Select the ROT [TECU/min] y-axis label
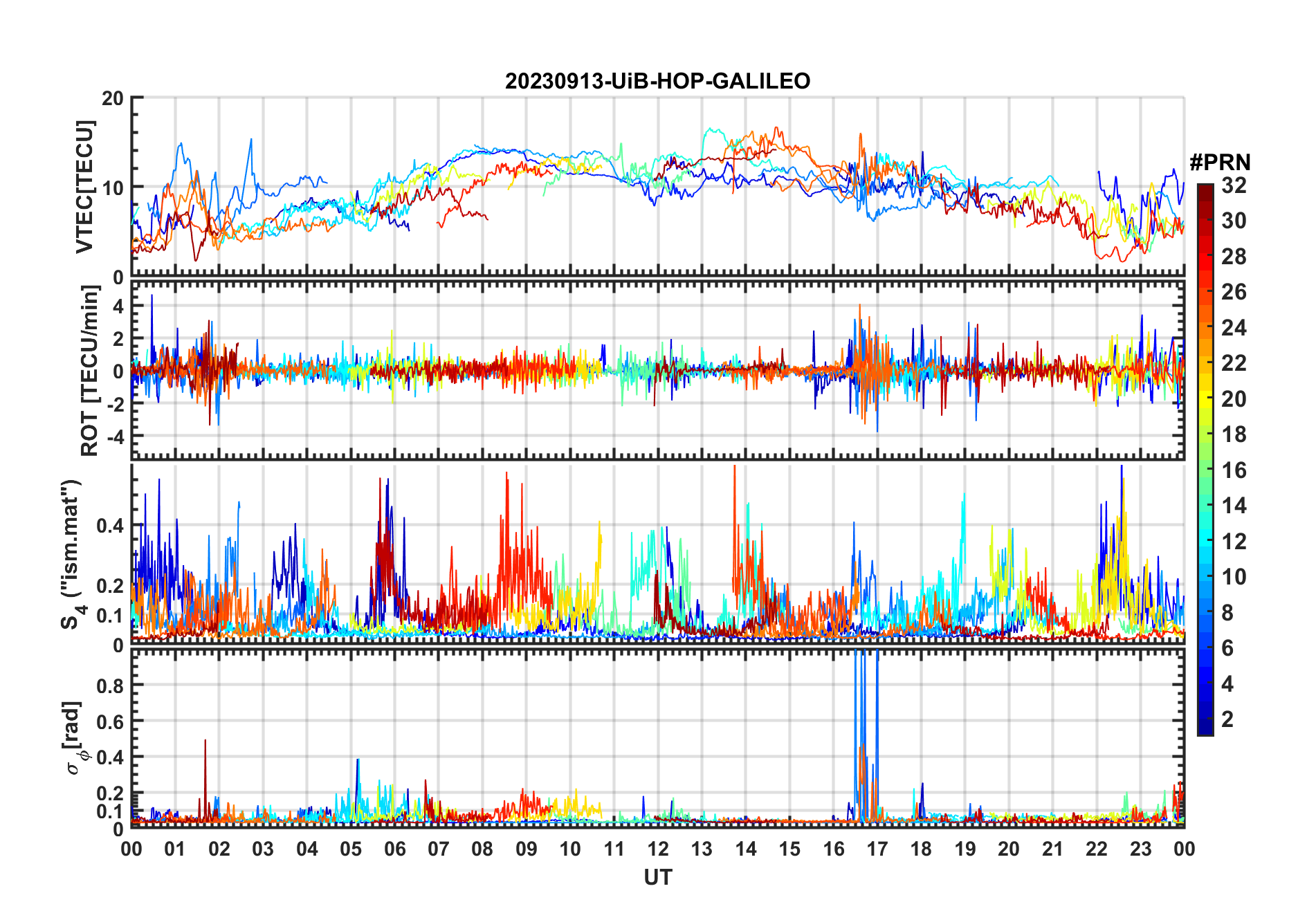 pyautogui.click(x=90, y=370)
